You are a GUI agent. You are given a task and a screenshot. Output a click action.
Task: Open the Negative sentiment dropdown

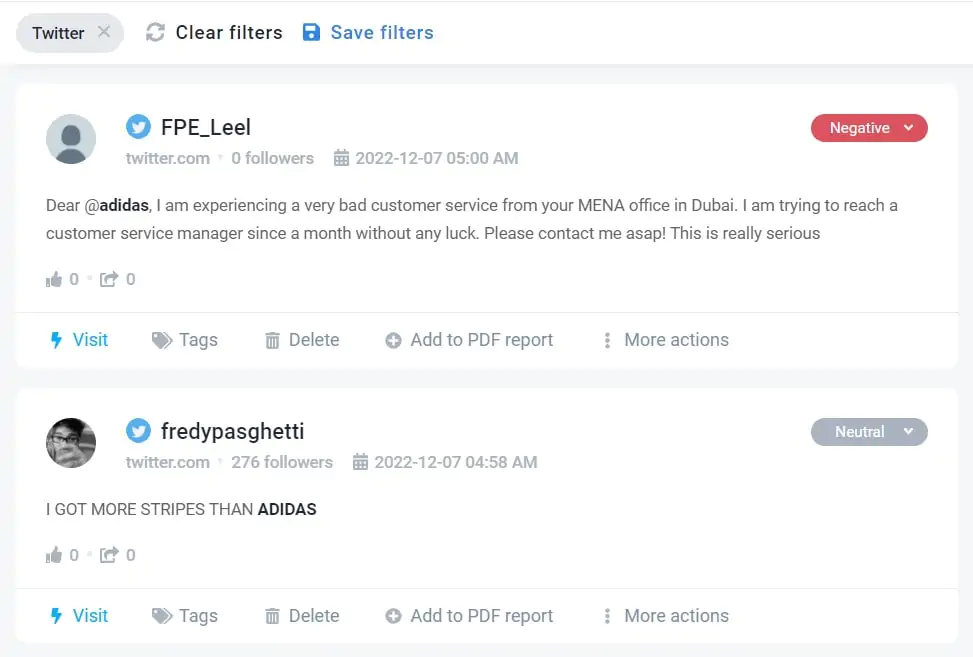pyautogui.click(x=868, y=128)
